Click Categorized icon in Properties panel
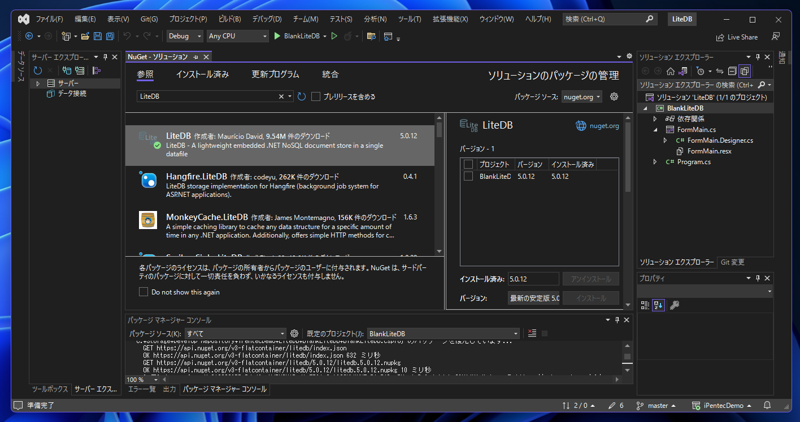The width and height of the screenshot is (800, 422). click(x=645, y=305)
